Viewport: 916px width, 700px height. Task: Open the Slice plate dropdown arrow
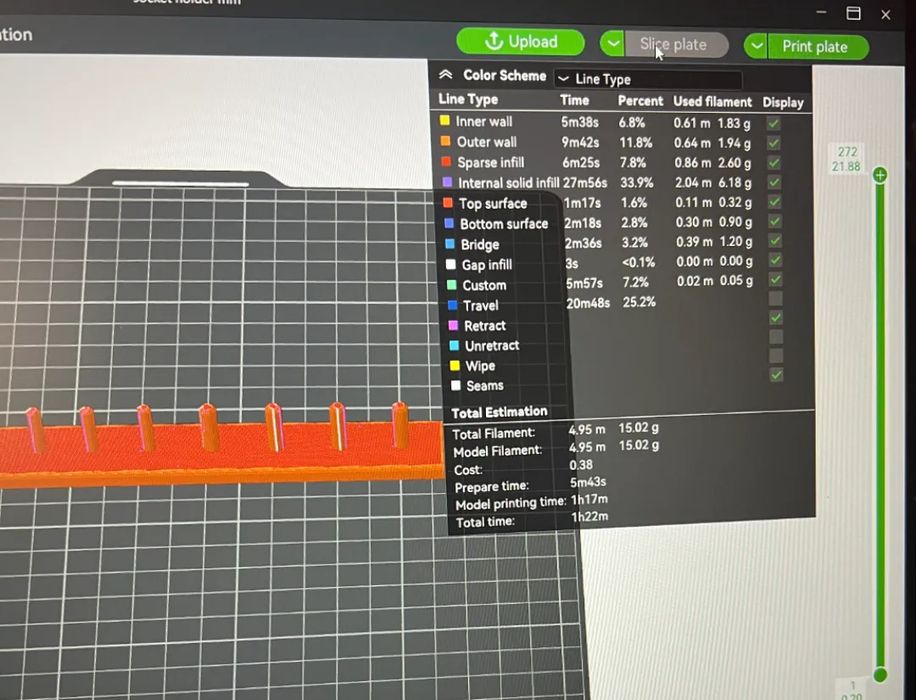tap(612, 44)
